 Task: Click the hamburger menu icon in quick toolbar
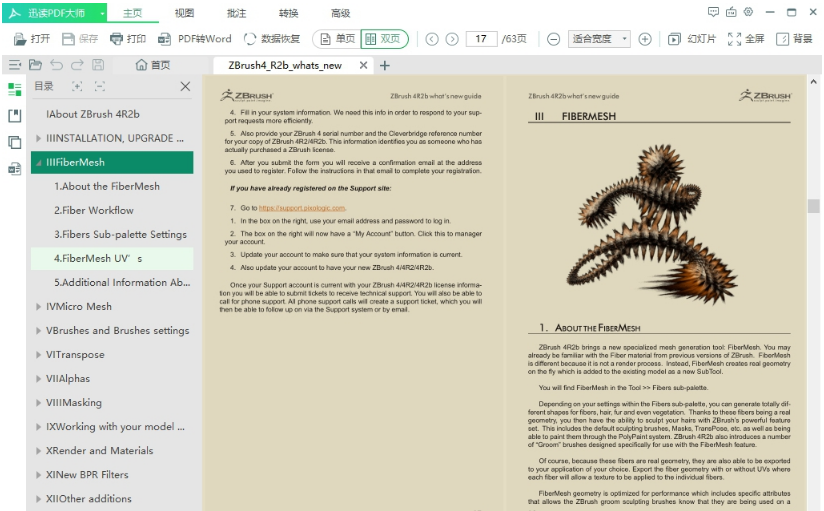pyautogui.click(x=15, y=65)
